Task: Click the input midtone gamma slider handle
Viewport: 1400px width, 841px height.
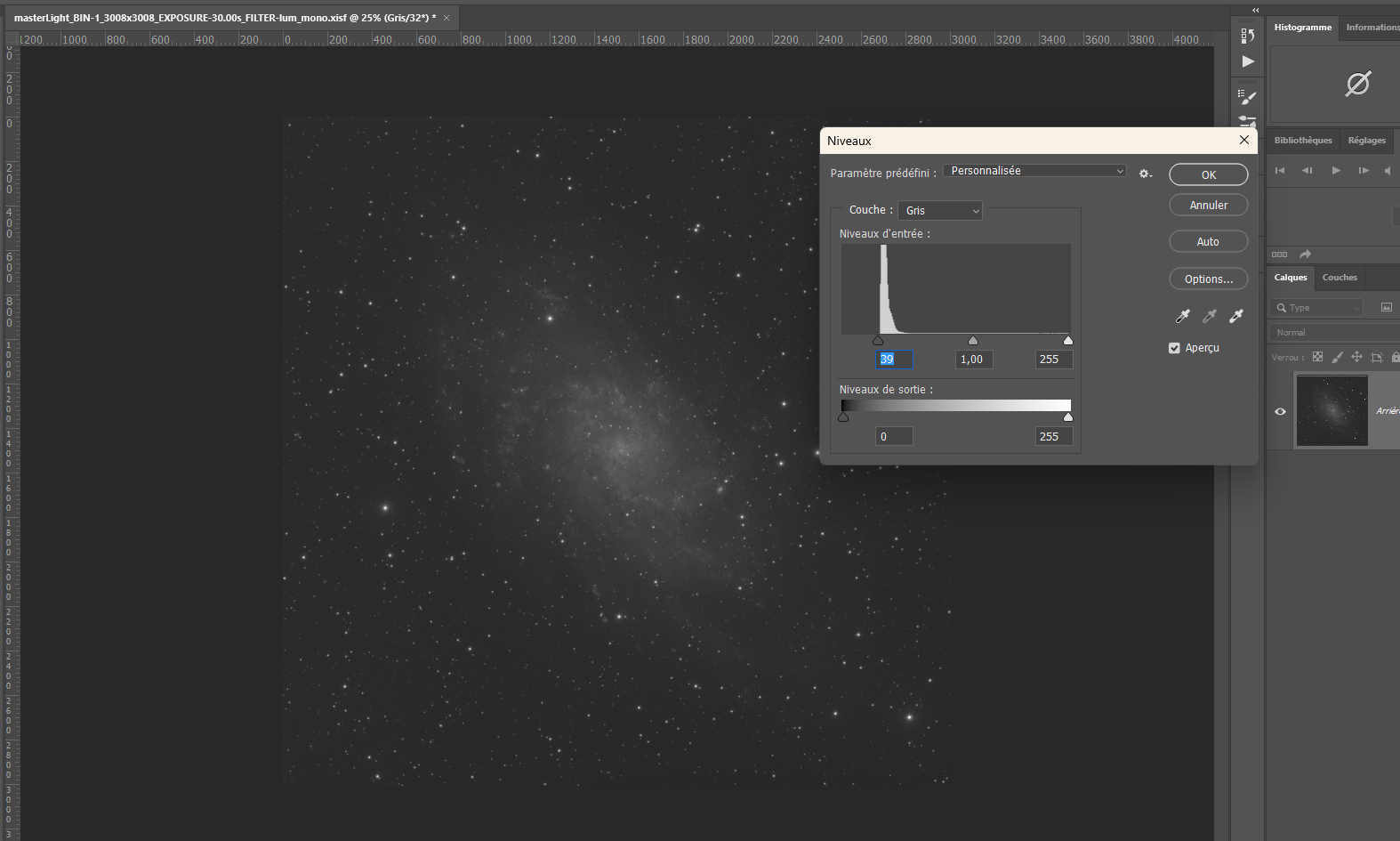Action: [x=973, y=340]
